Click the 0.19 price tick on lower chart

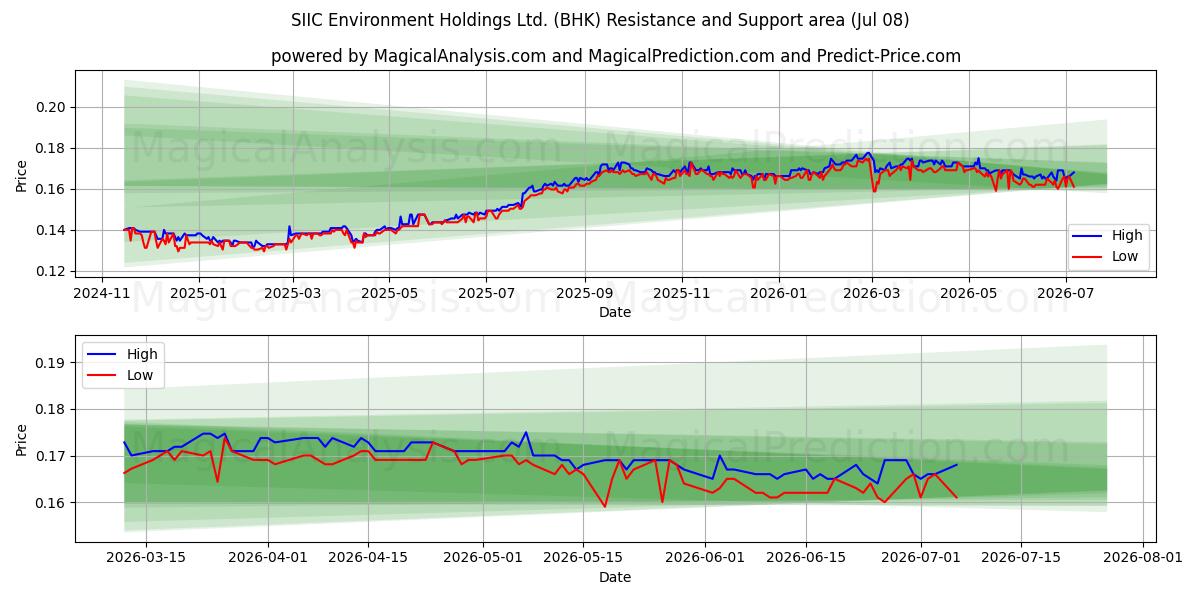pos(51,363)
